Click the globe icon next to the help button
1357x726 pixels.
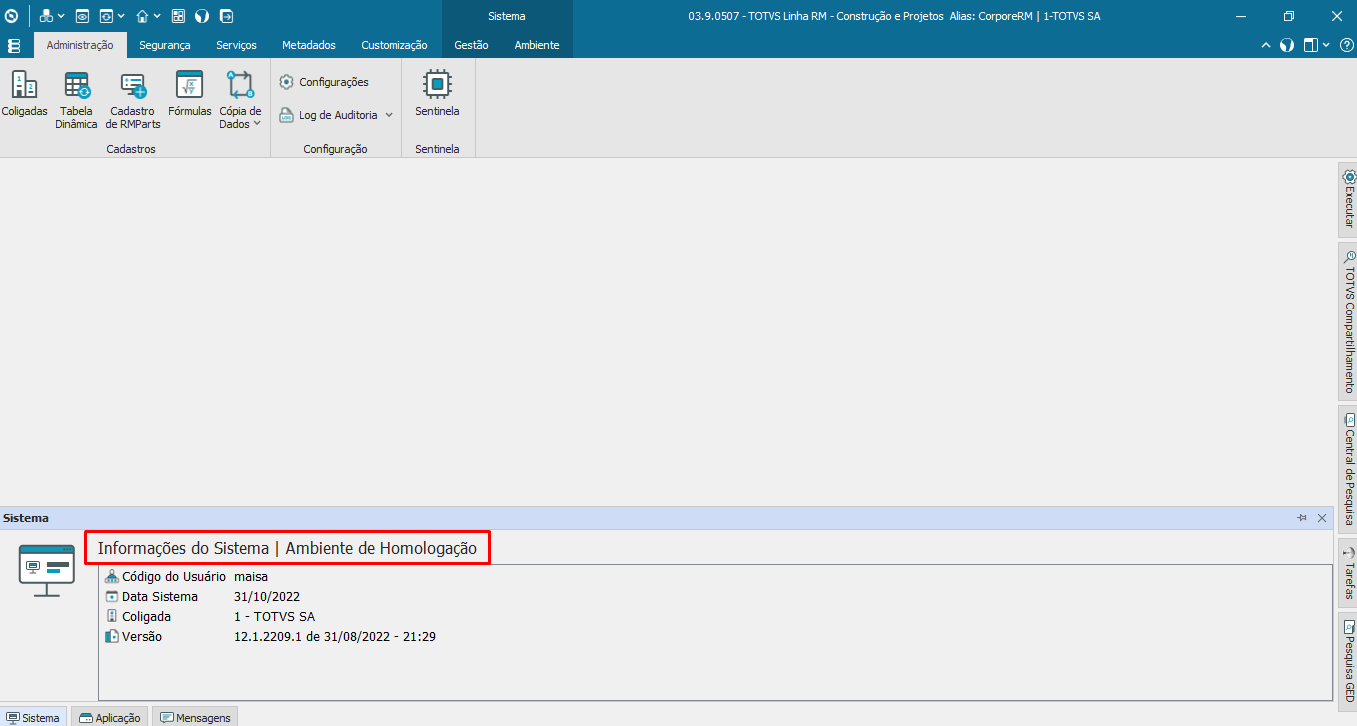click(x=1287, y=45)
